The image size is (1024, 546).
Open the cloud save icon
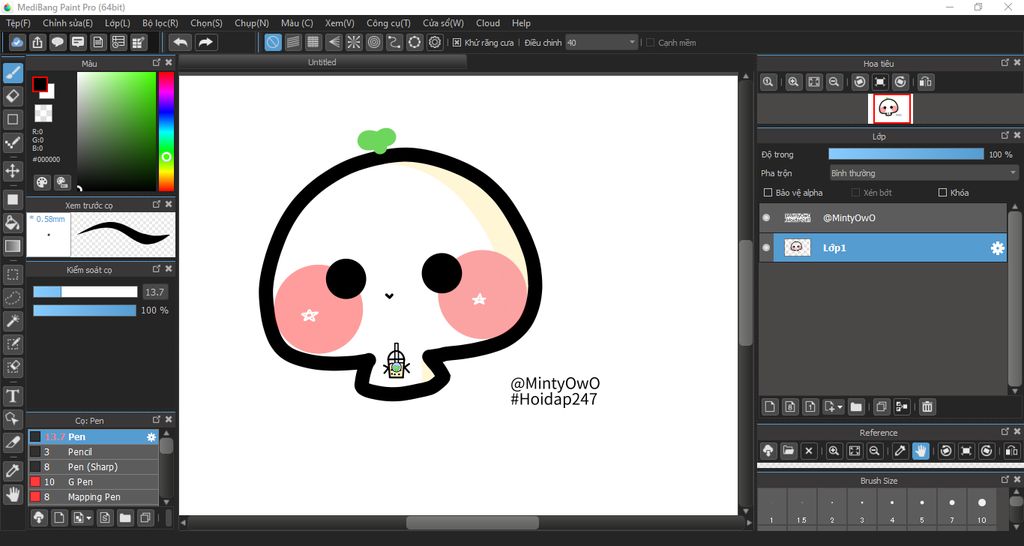tap(17, 42)
